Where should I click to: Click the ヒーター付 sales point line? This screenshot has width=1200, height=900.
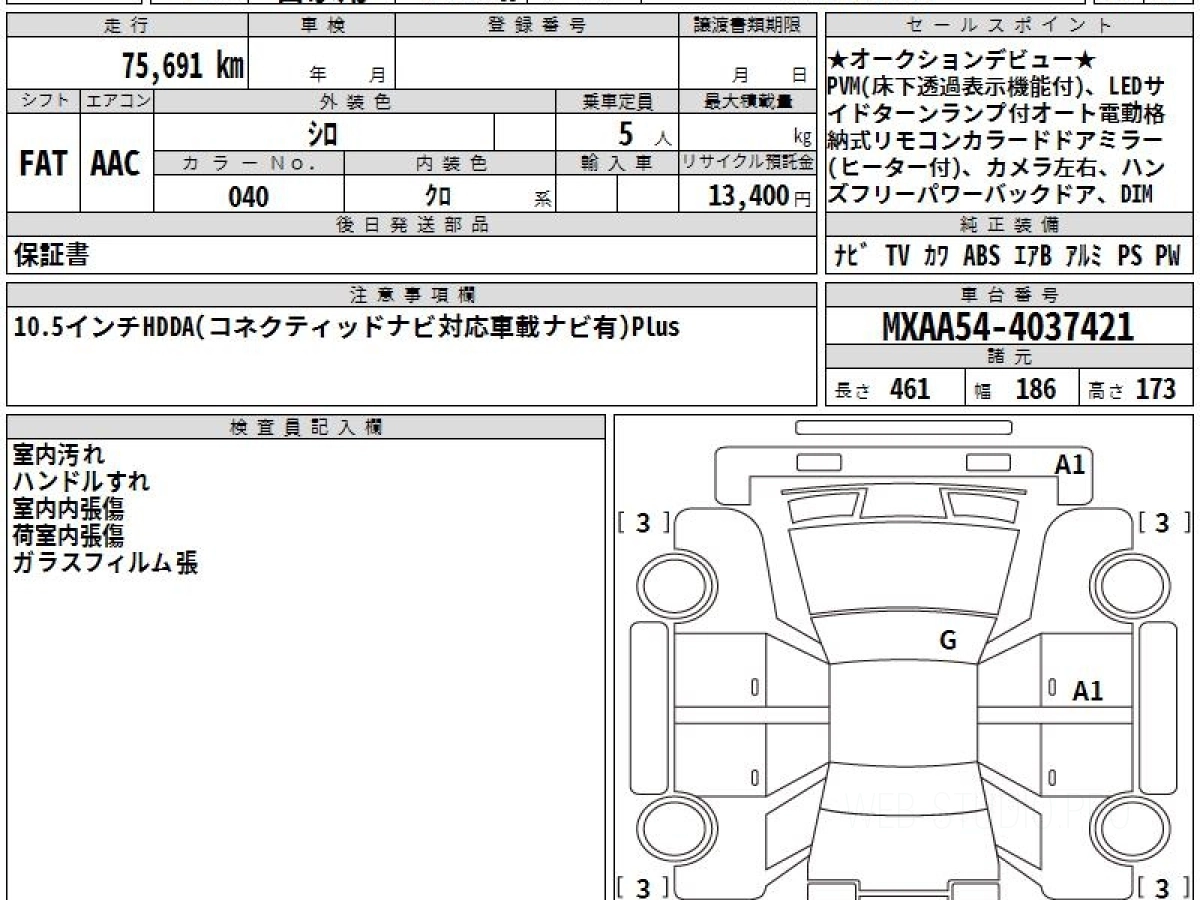point(996,167)
